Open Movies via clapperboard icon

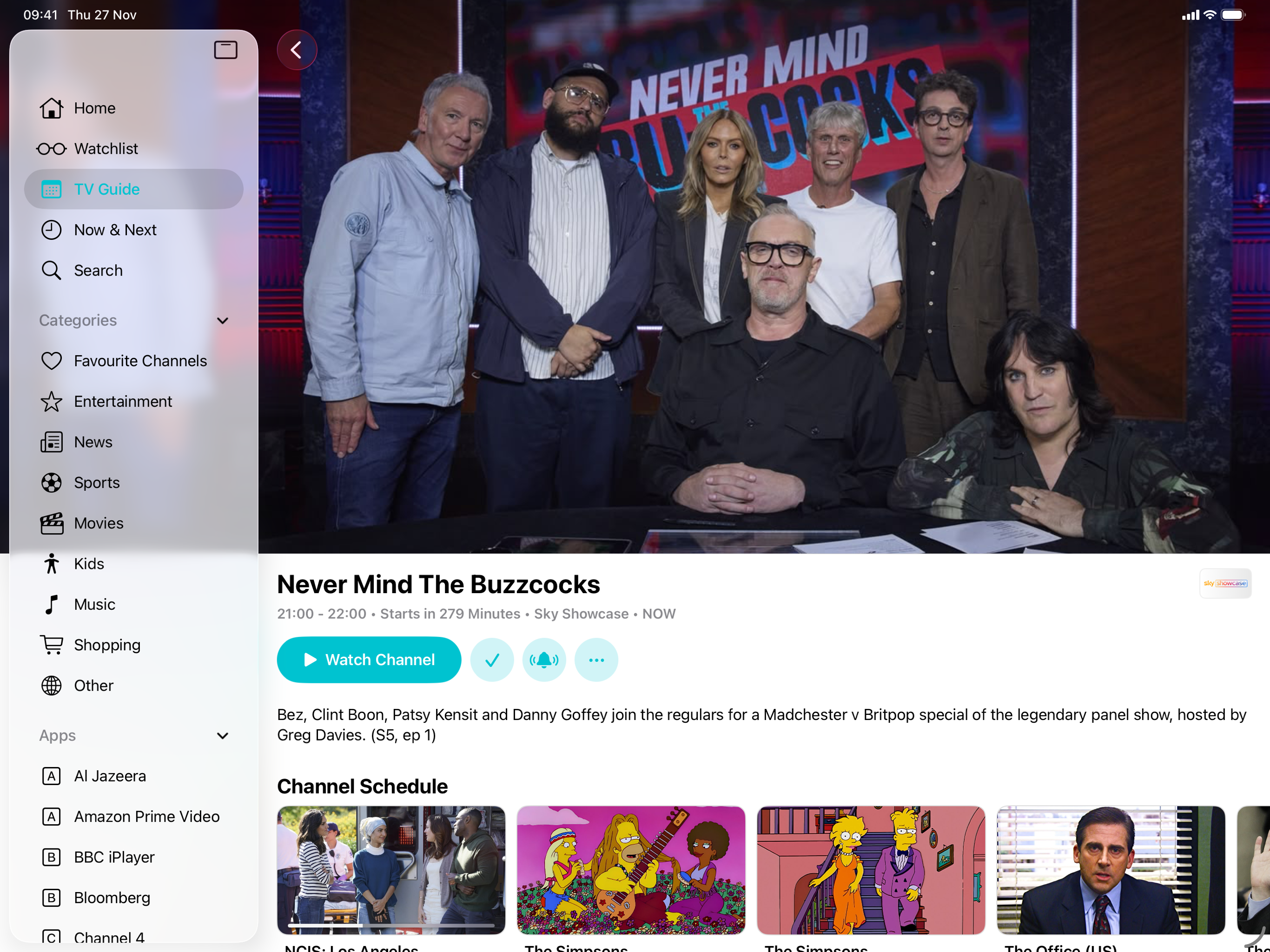pyautogui.click(x=51, y=523)
